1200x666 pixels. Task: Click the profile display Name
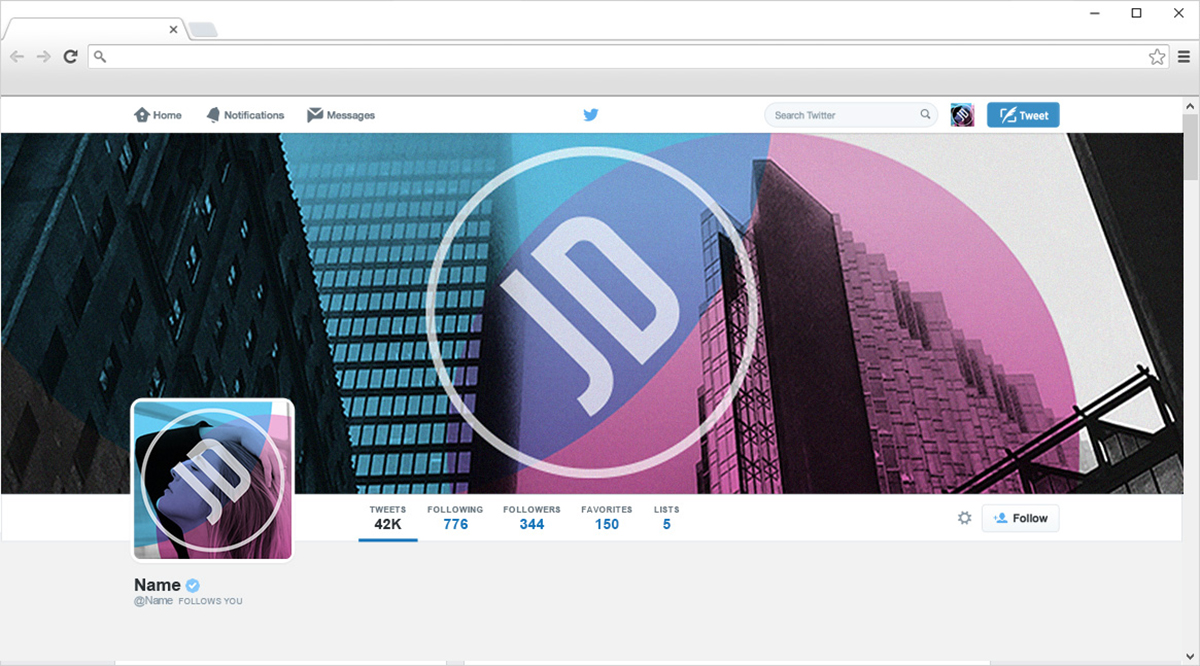tap(157, 585)
